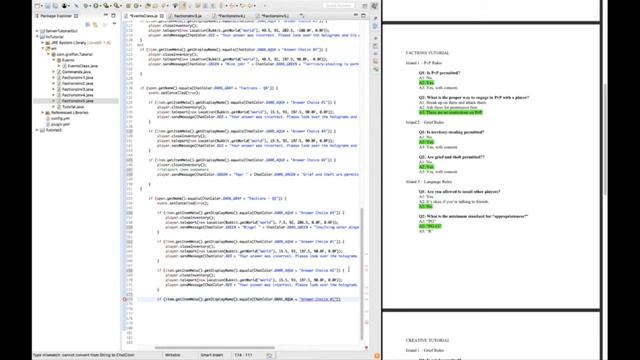Click the Open Perspective icon
The width and height of the screenshot is (640, 360).
(x=365, y=6)
